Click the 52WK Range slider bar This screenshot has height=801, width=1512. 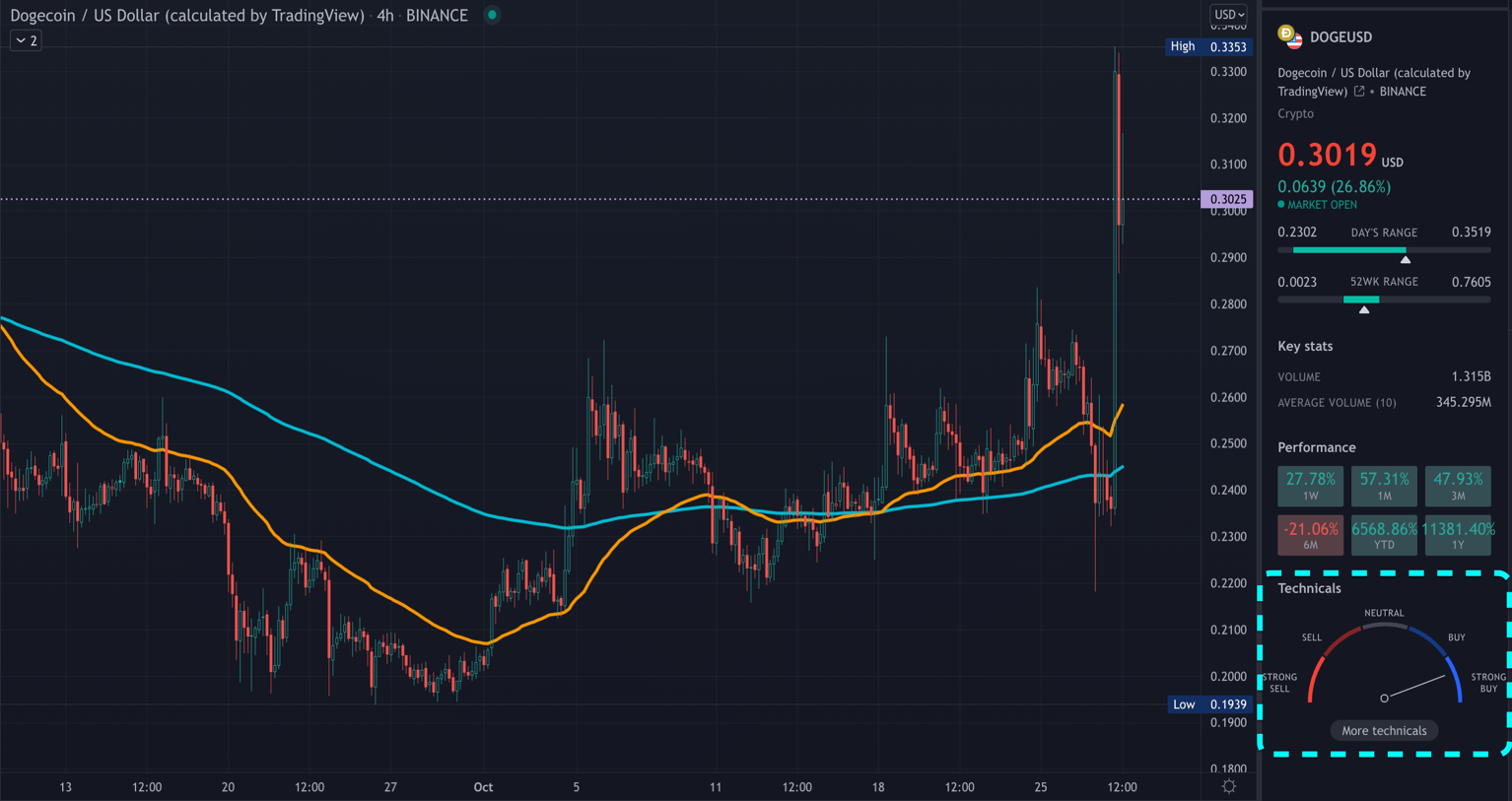tap(1384, 300)
